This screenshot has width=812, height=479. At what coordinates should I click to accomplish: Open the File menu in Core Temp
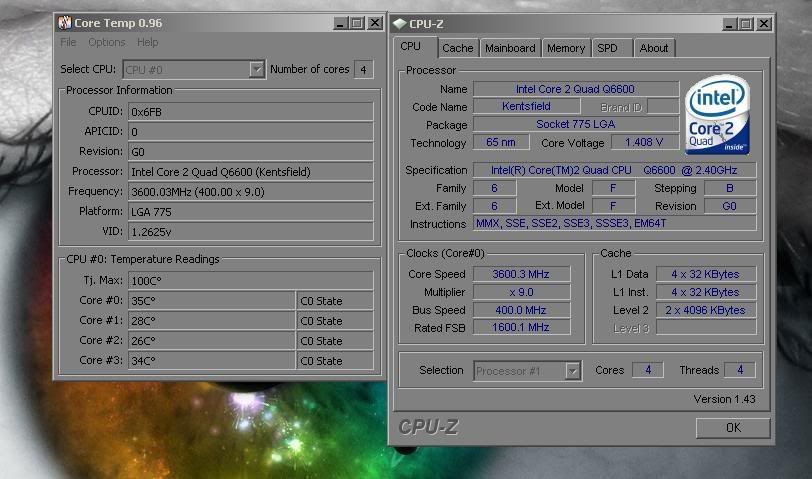pos(68,42)
